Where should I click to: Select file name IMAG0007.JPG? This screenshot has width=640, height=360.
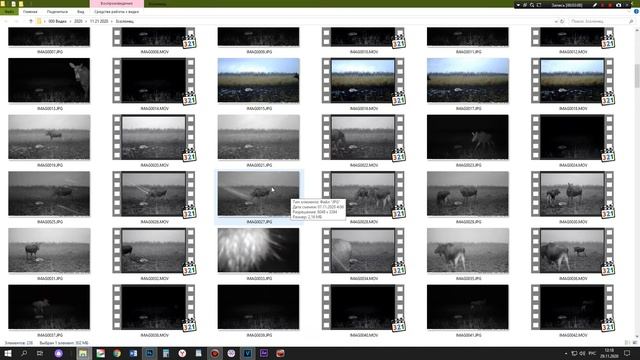coord(50,52)
